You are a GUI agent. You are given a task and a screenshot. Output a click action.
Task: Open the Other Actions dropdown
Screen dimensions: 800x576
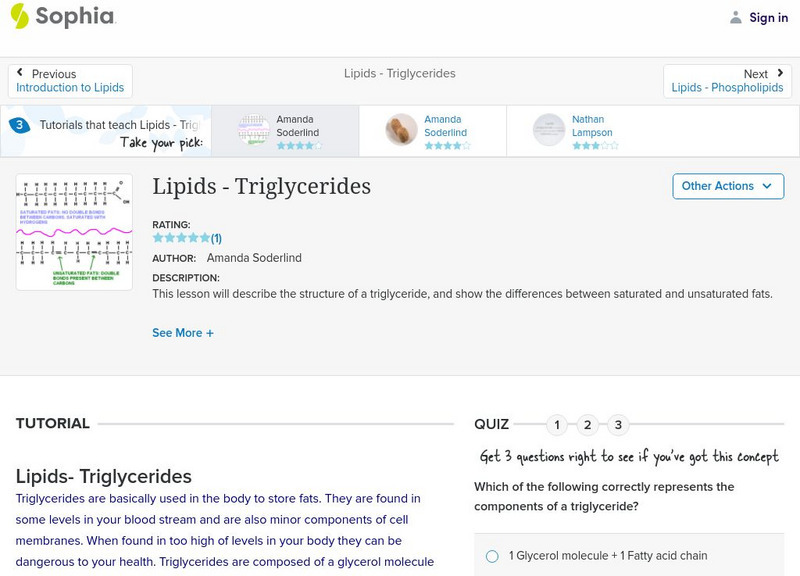pos(727,186)
